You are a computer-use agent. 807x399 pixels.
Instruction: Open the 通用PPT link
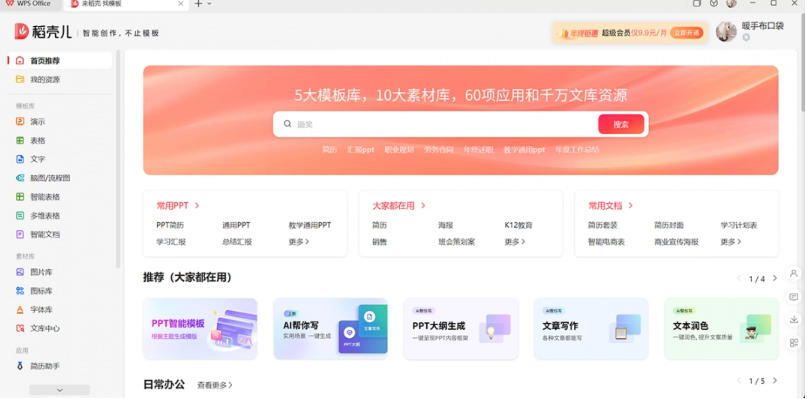tap(236, 225)
